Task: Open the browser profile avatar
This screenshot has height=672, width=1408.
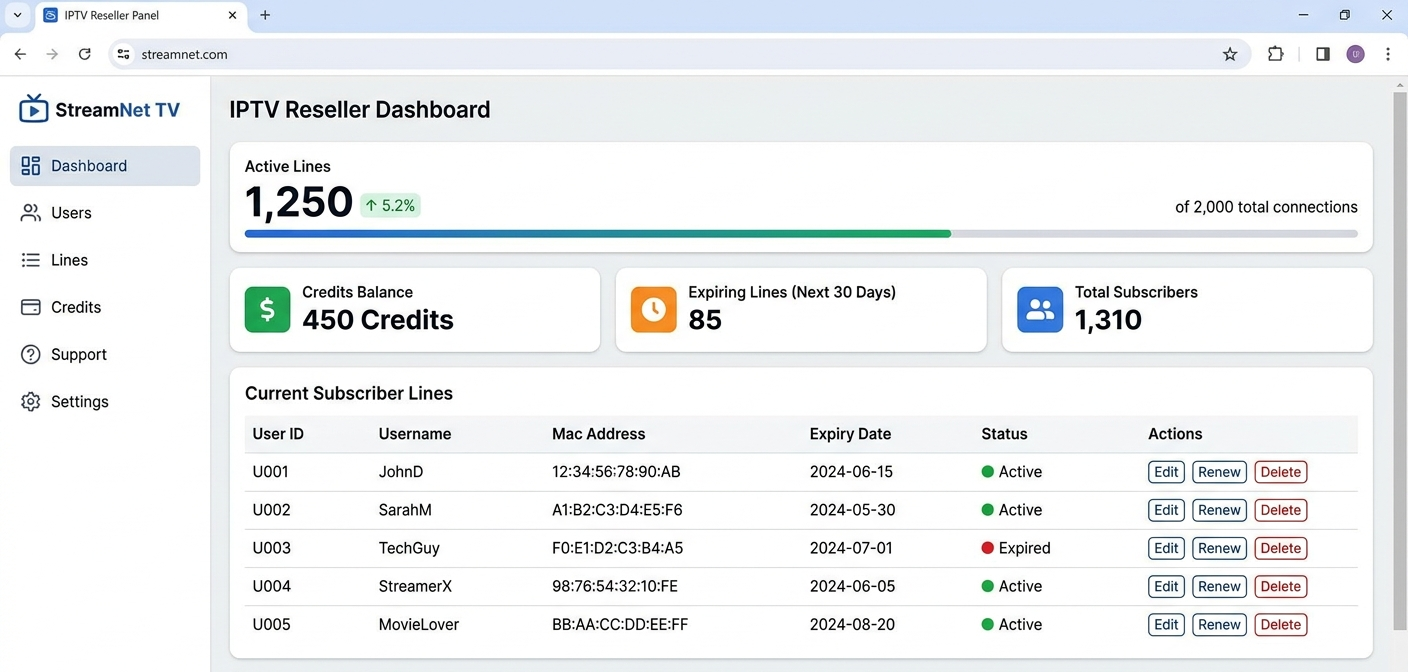Action: (1355, 54)
